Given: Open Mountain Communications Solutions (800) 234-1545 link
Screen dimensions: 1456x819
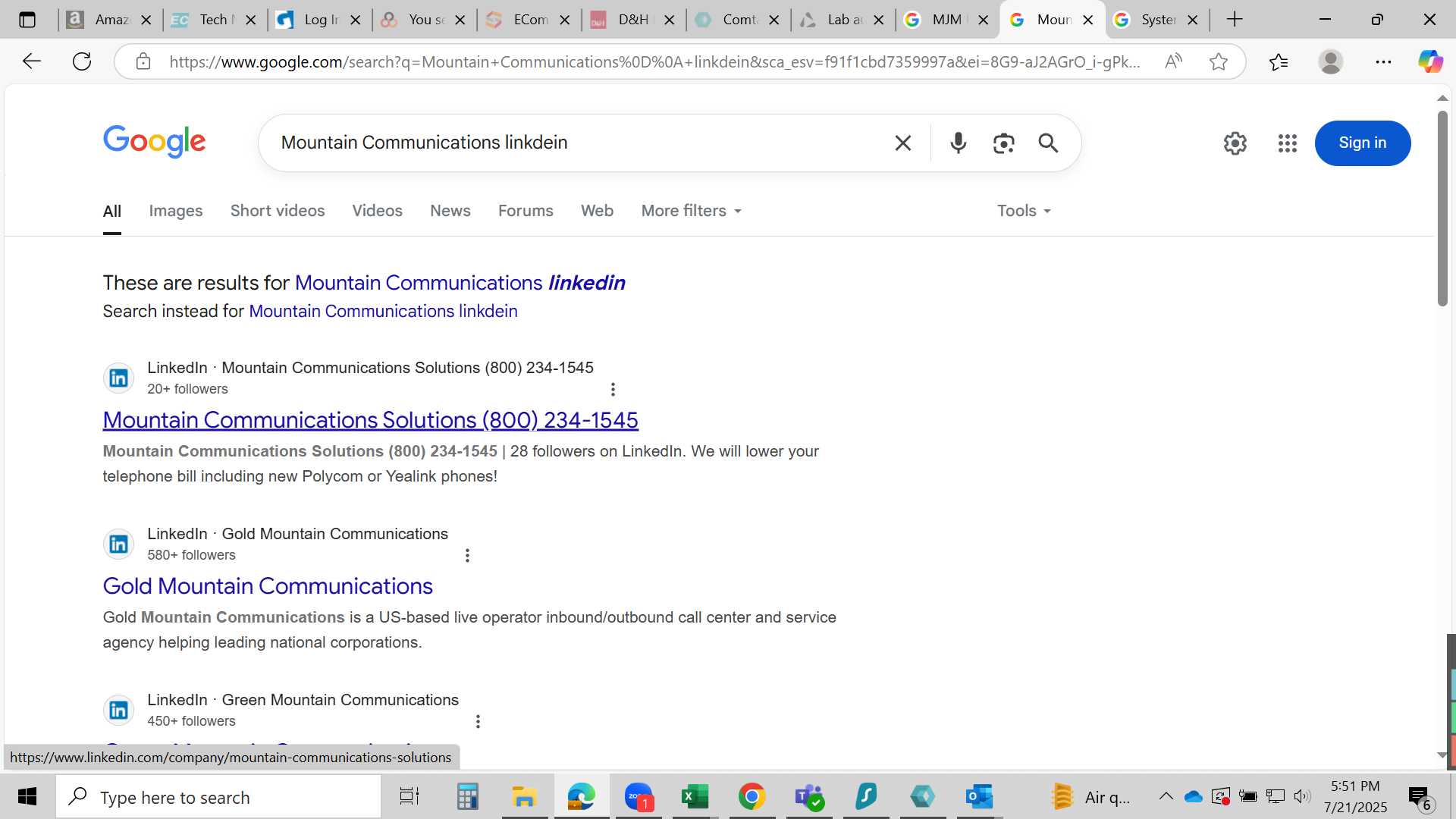Looking at the screenshot, I should [x=370, y=420].
